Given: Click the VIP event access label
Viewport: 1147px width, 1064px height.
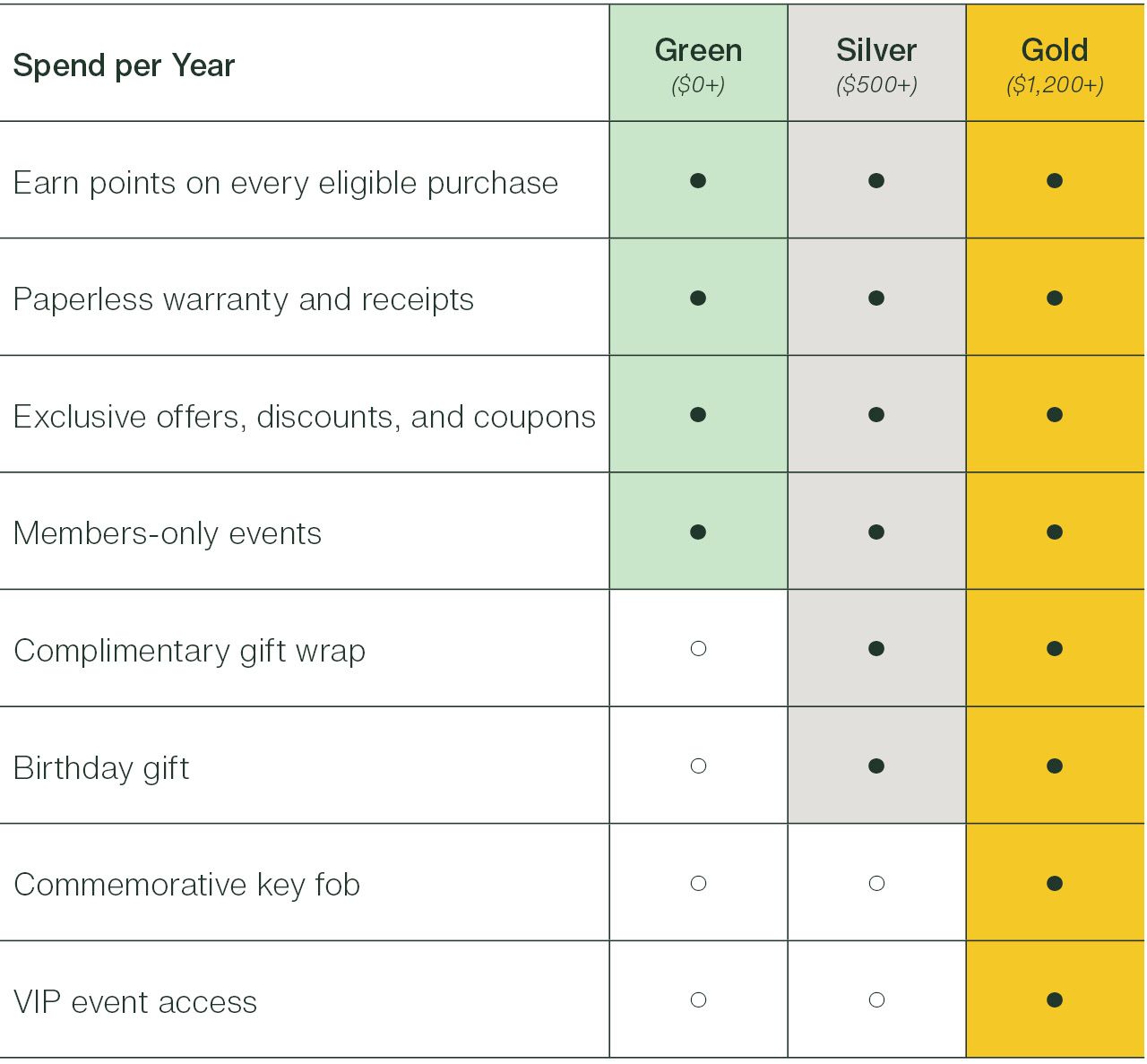Looking at the screenshot, I should pos(135,1002).
